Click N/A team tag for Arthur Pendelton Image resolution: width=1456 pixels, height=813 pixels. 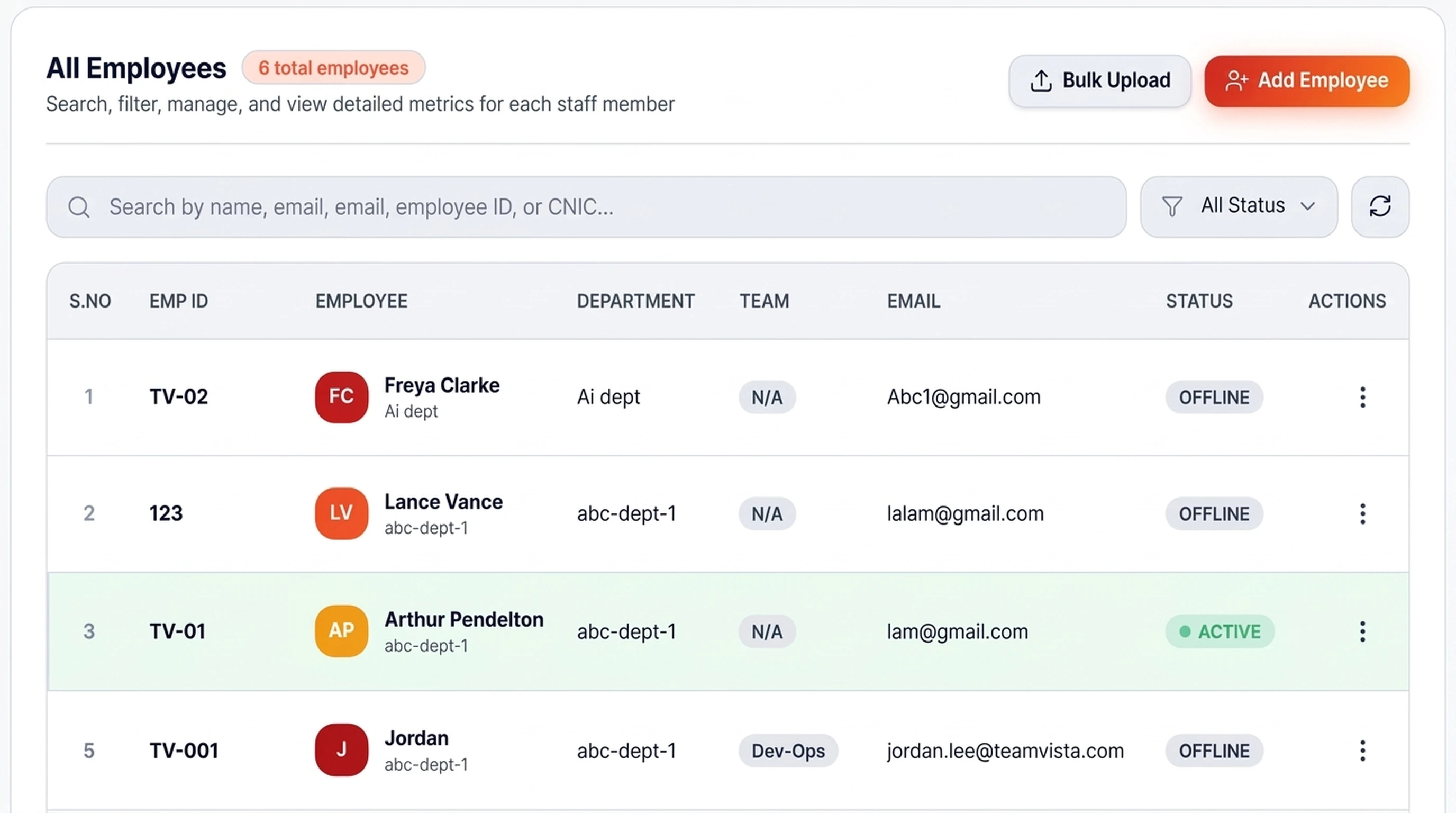[767, 631]
